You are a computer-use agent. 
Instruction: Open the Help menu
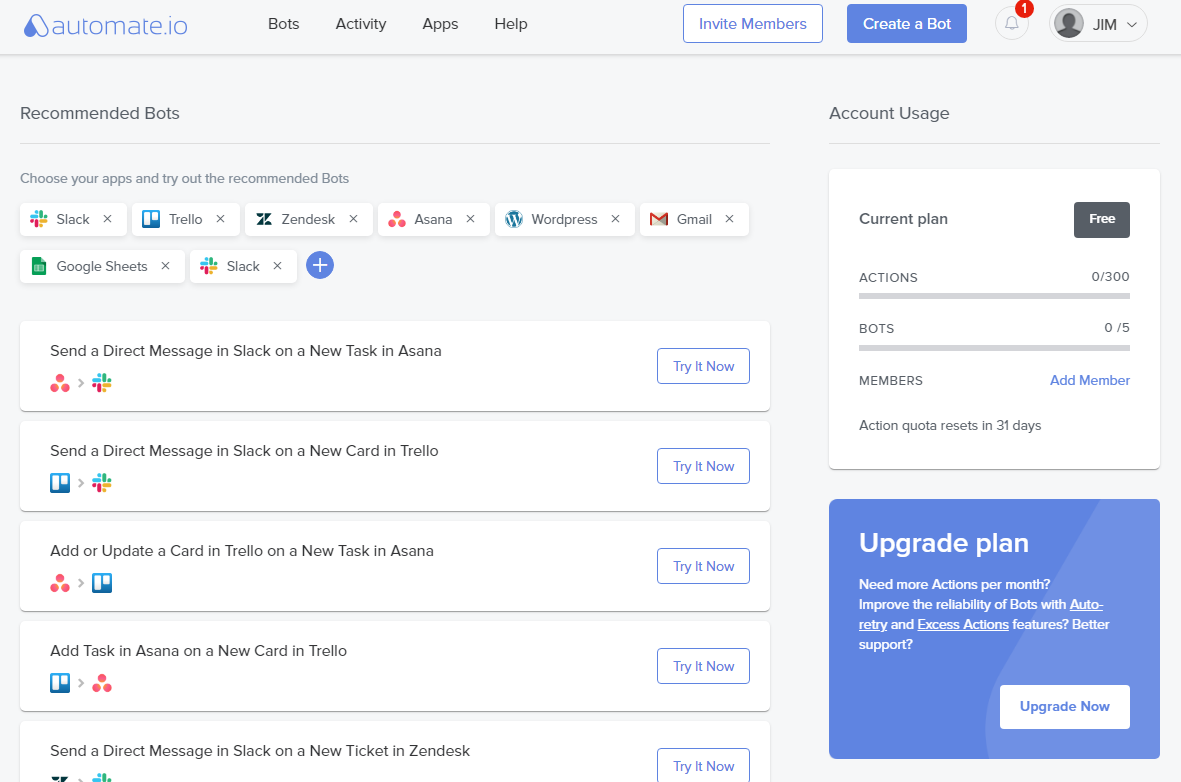click(511, 24)
